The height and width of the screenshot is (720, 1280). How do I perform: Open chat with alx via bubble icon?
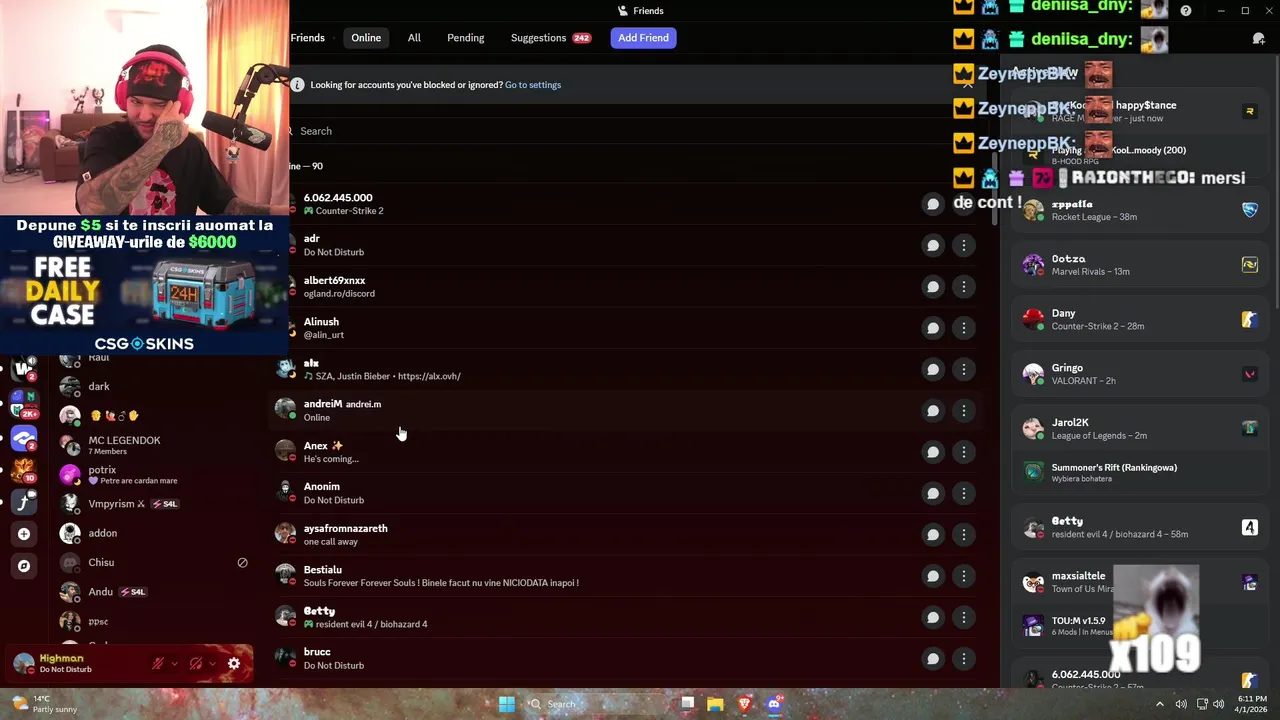[932, 369]
